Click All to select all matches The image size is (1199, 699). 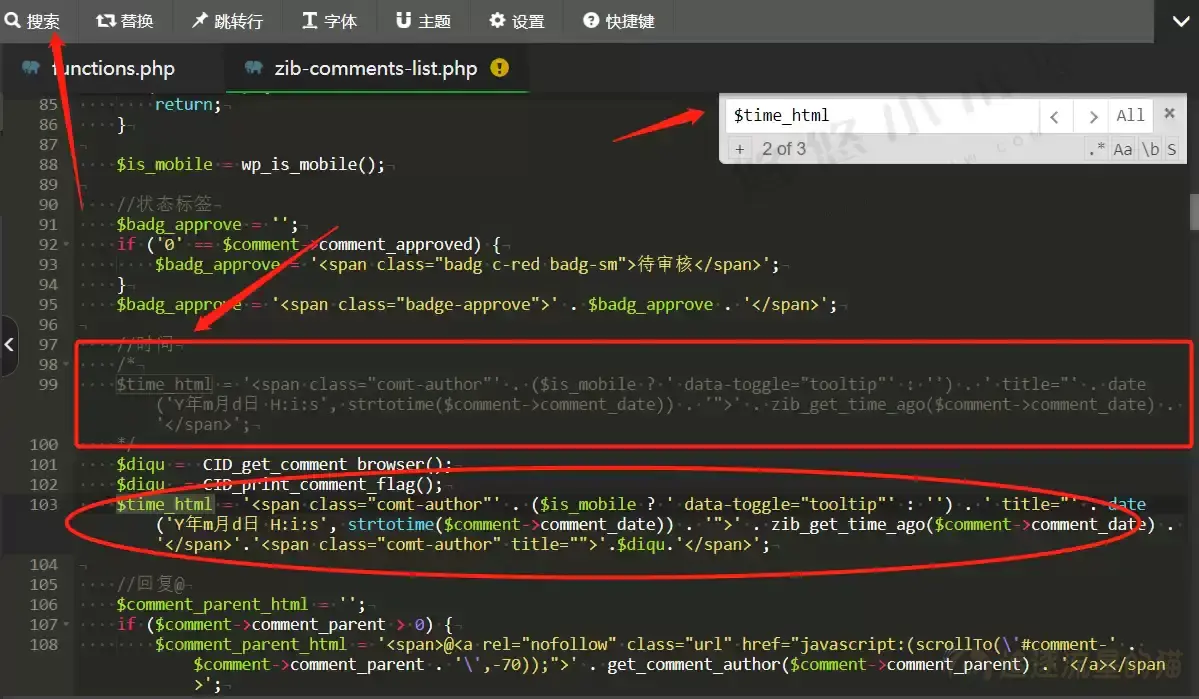1130,116
